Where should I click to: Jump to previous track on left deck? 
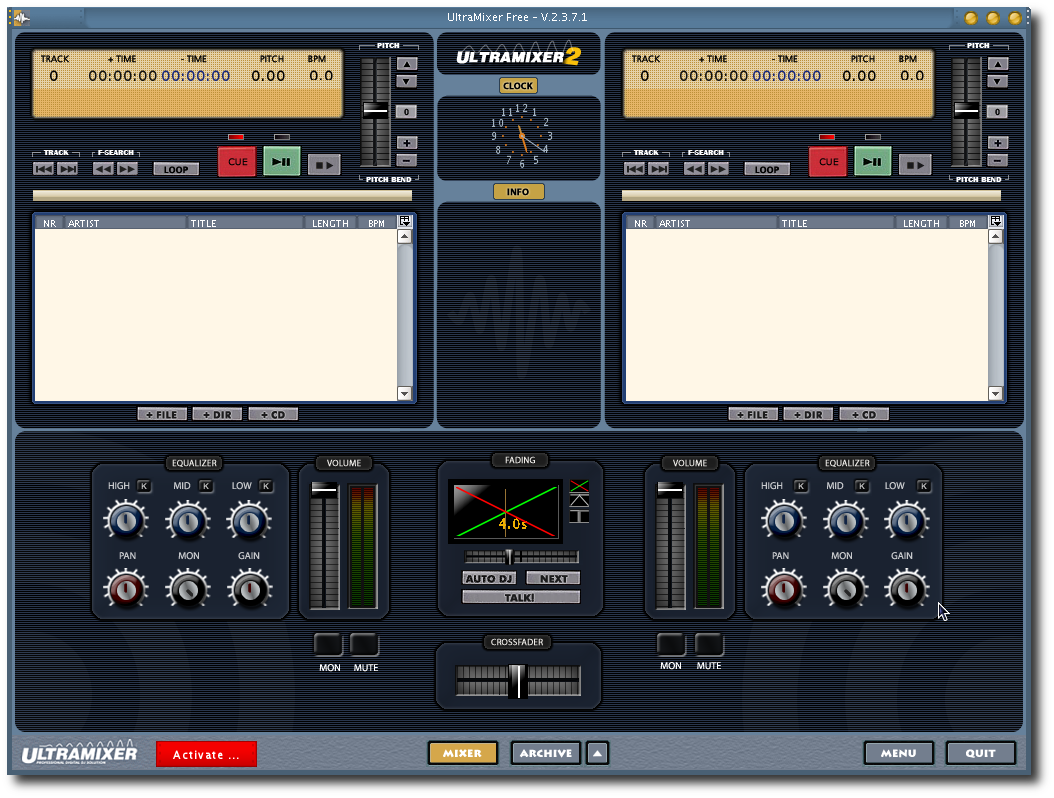point(44,169)
